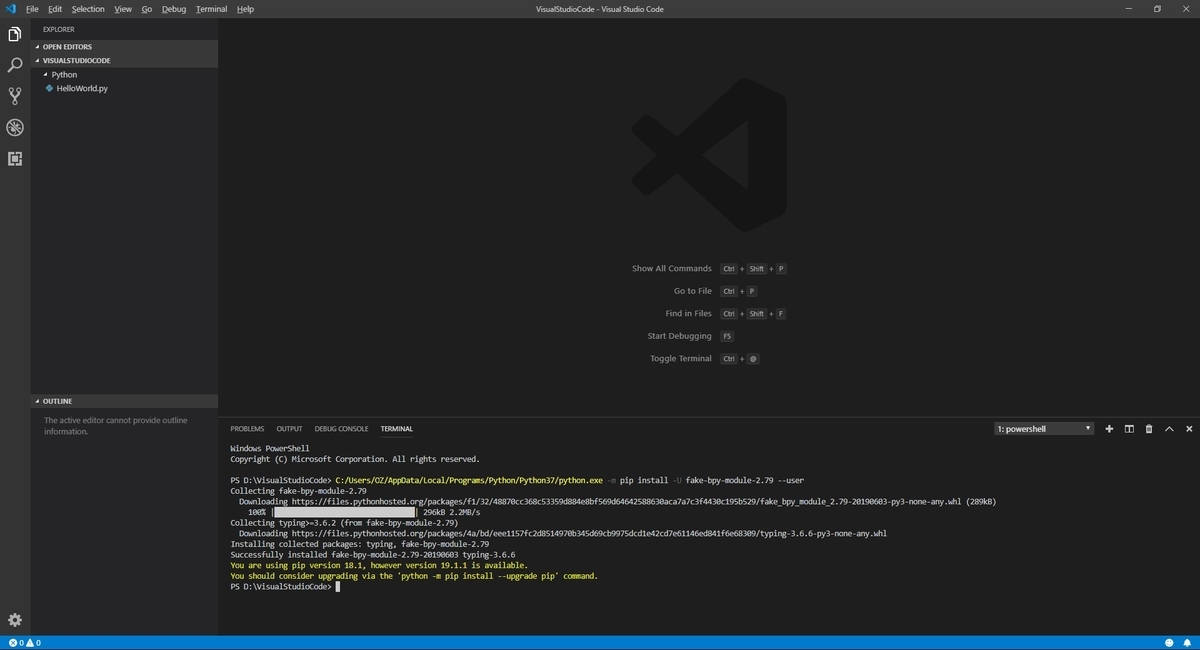Expand the Open Editors section

coord(124,46)
